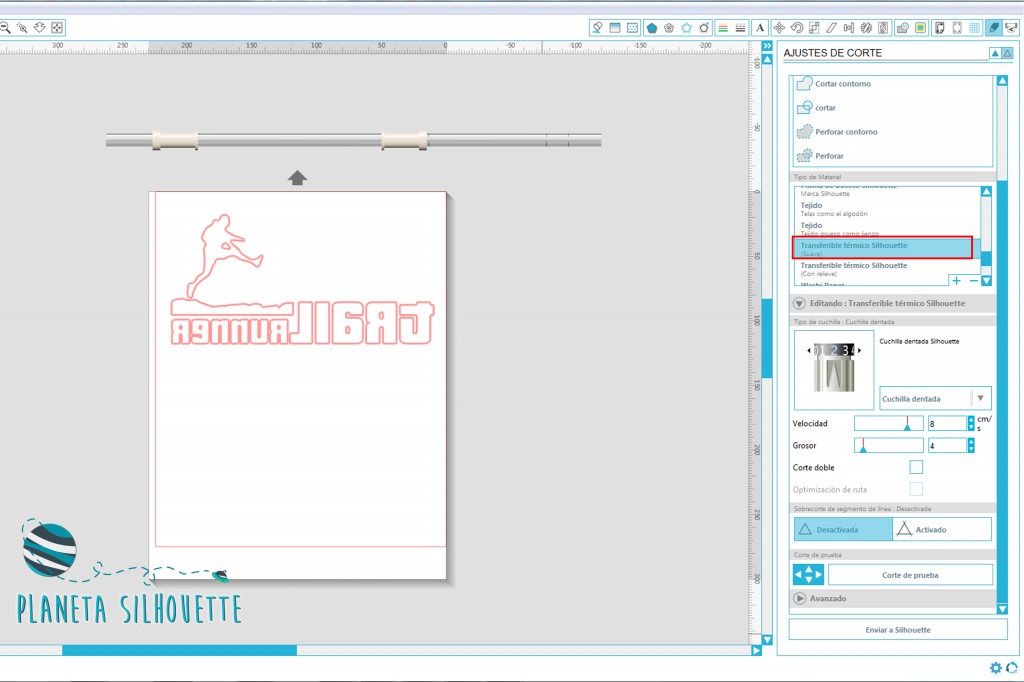Click the send to Silhouette toolbar icon
Image resolution: width=1024 pixels, height=682 pixels.
coord(1011,27)
